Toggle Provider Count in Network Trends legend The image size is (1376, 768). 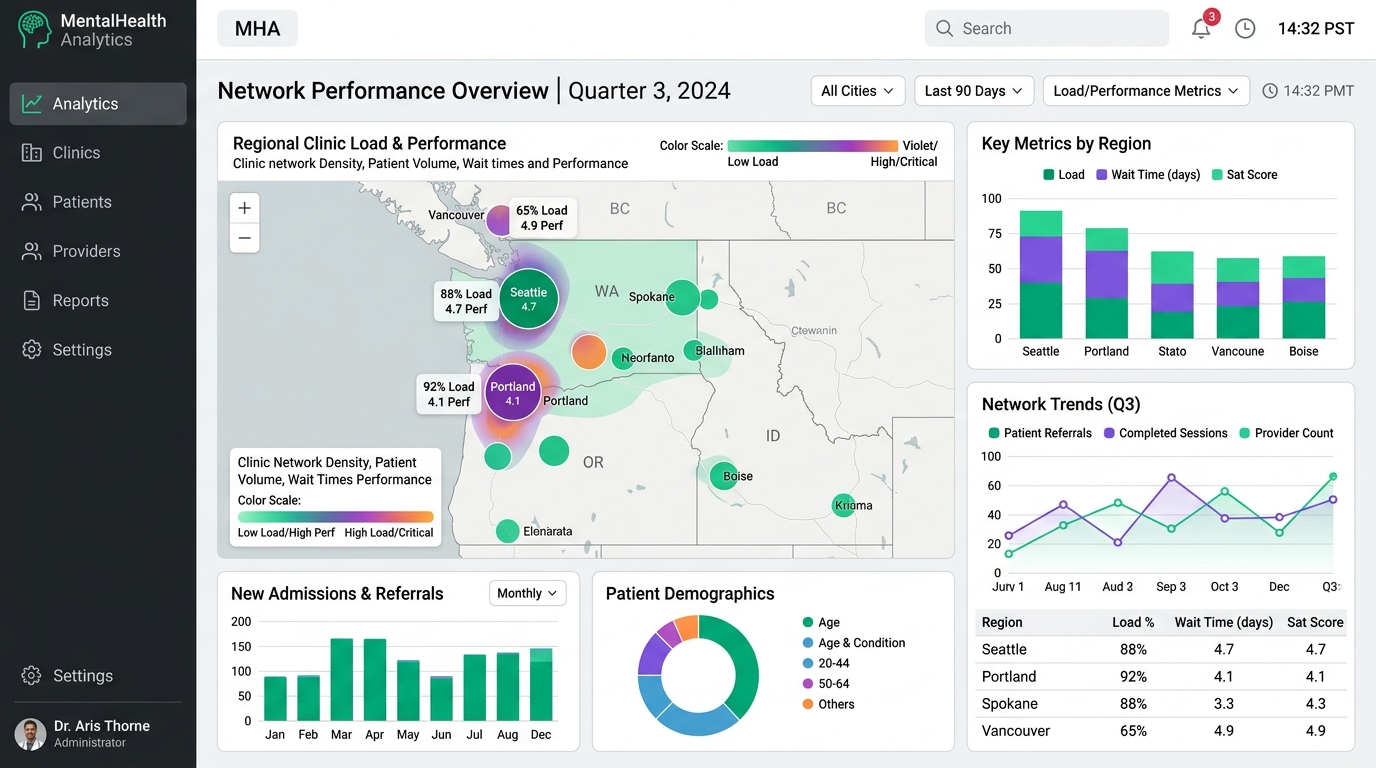click(x=1286, y=433)
